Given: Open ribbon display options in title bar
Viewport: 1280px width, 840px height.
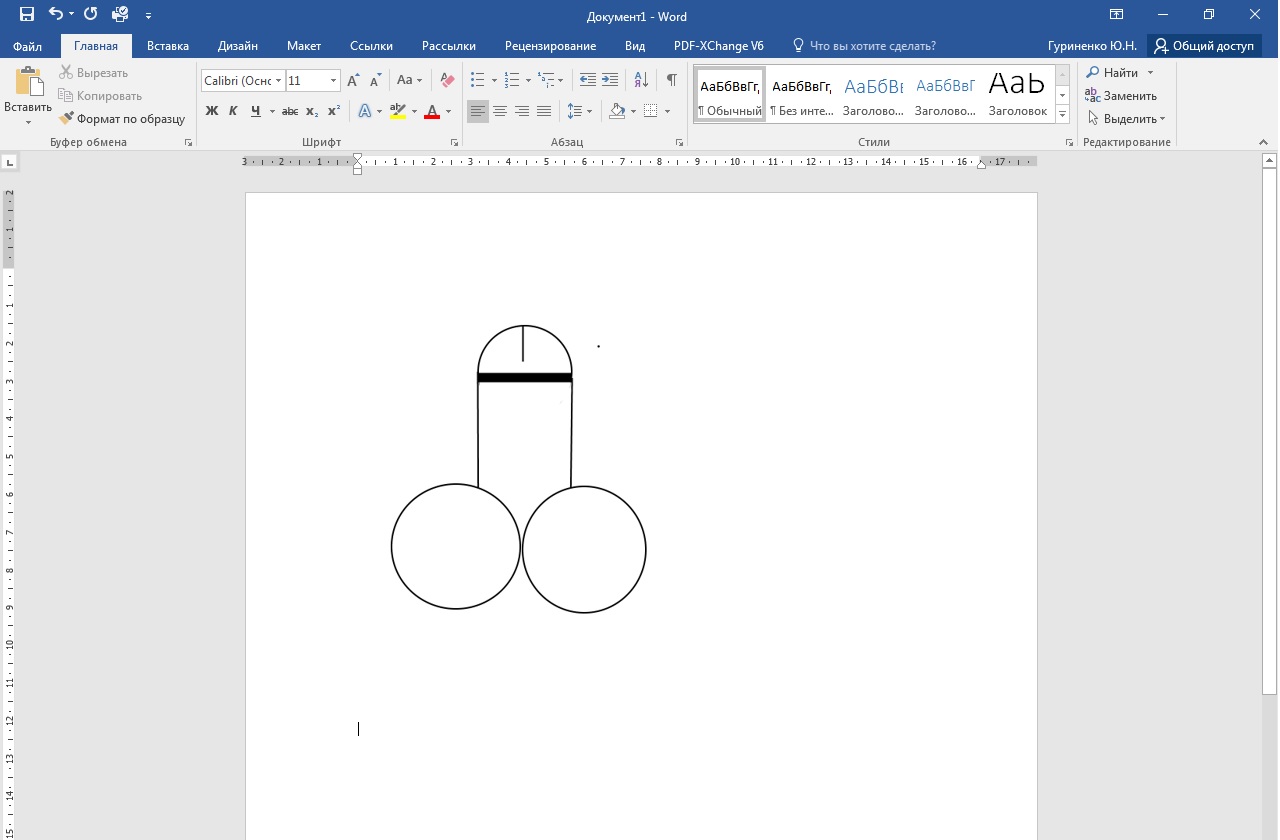Looking at the screenshot, I should pyautogui.click(x=1116, y=15).
